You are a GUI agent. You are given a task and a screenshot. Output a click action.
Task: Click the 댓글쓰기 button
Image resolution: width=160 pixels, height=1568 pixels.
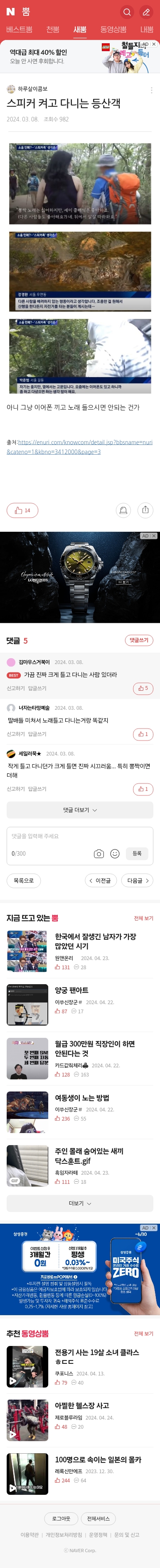[139, 640]
